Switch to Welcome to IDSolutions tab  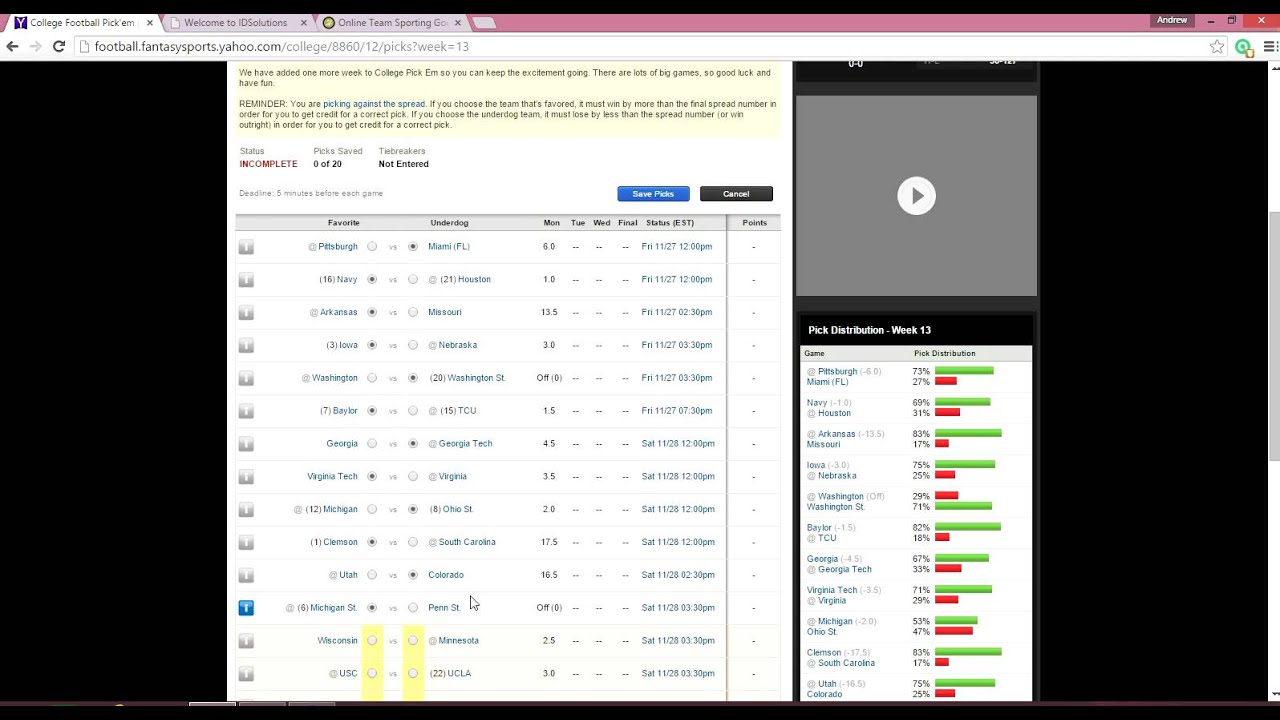point(236,22)
